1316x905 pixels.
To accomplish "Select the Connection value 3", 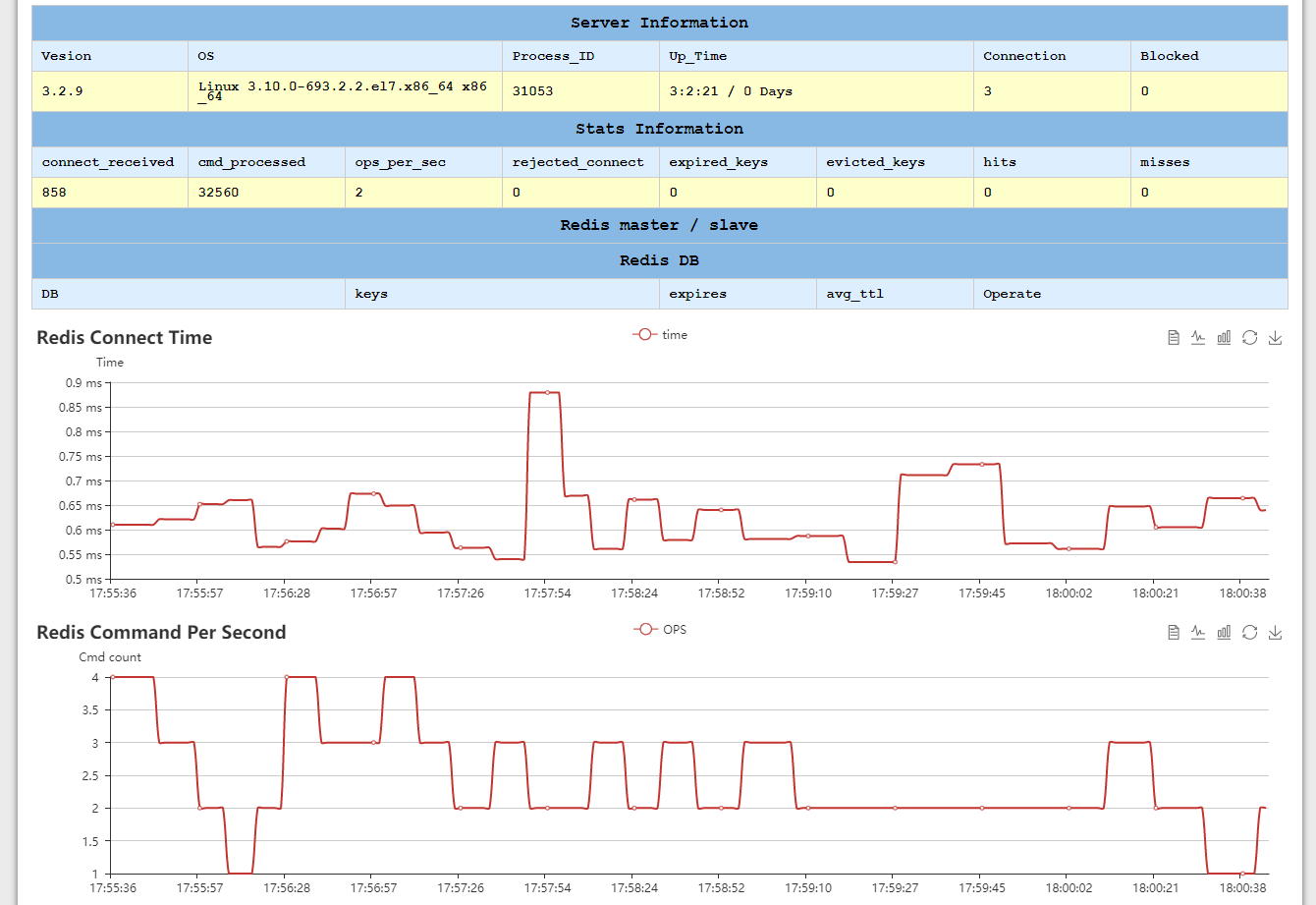I will pos(1052,91).
